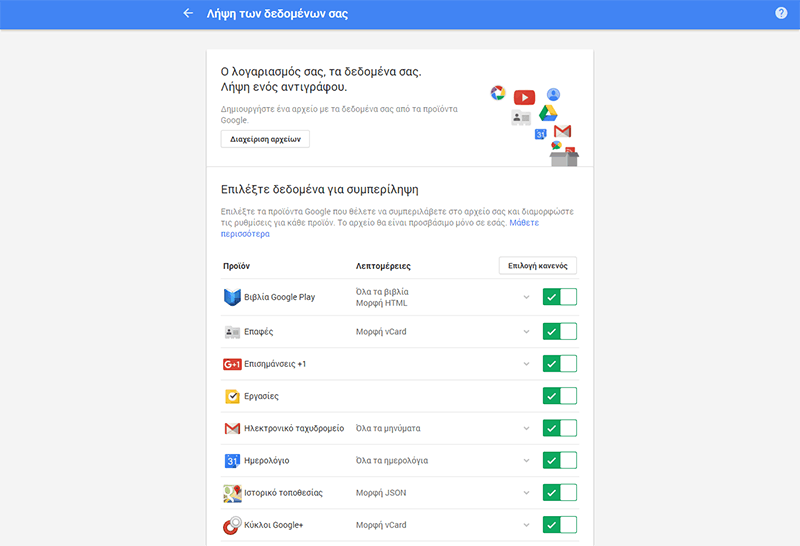The height and width of the screenshot is (546, 800).
Task: Disable the Βιβλία Google Play toggle
Action: pos(560,297)
